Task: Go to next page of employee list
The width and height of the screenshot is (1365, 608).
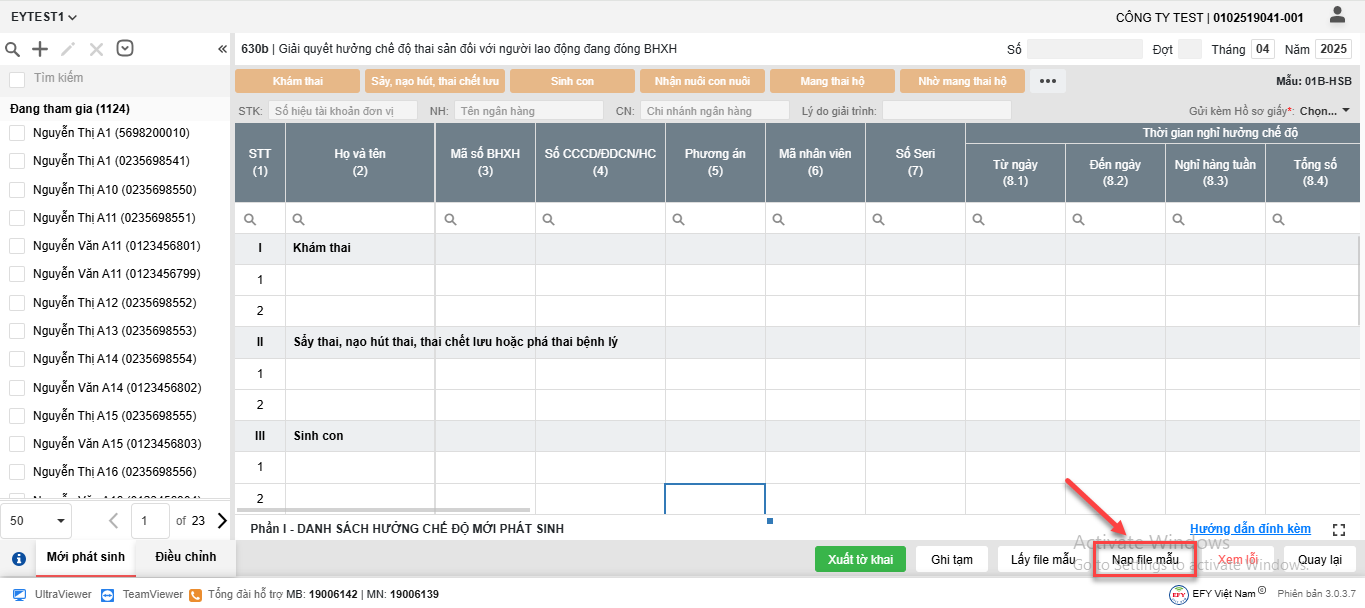Action: [222, 520]
